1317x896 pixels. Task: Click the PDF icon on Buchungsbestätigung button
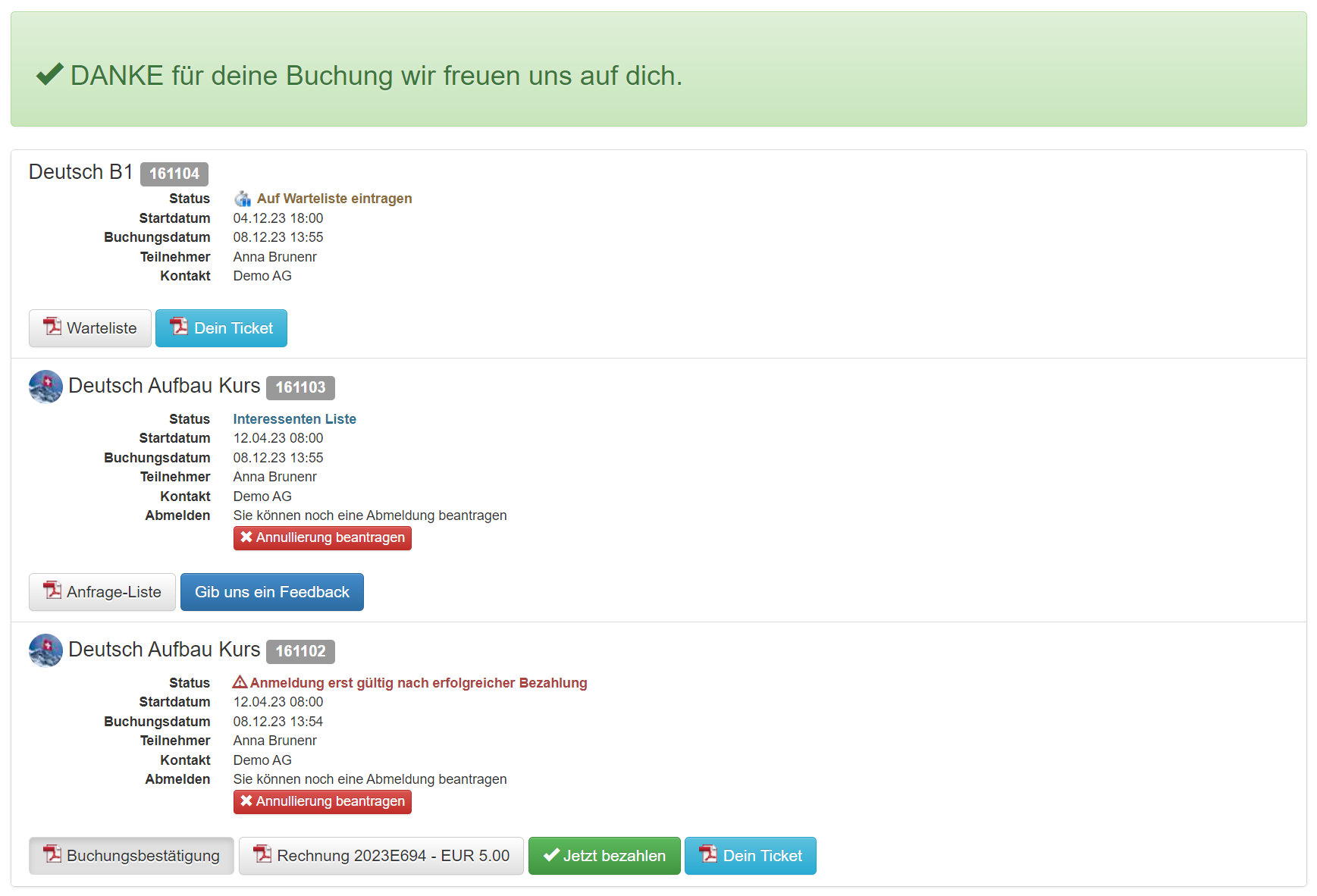52,854
